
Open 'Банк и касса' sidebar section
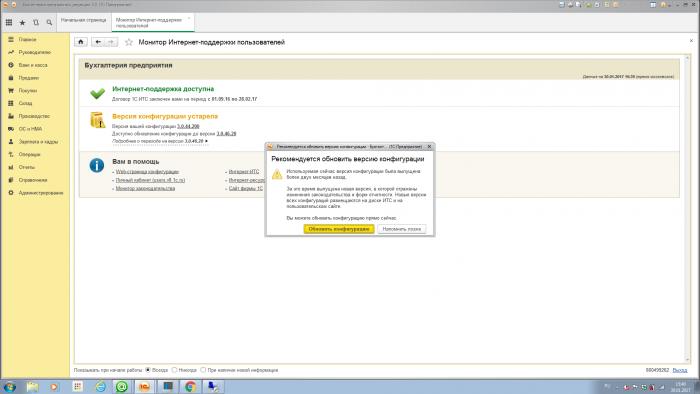click(x=33, y=65)
